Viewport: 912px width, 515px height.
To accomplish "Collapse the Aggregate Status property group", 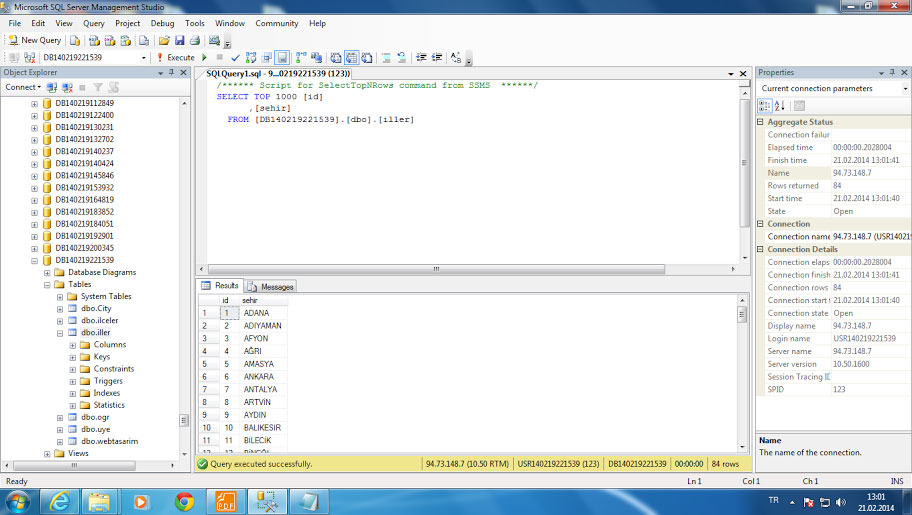I will point(760,122).
